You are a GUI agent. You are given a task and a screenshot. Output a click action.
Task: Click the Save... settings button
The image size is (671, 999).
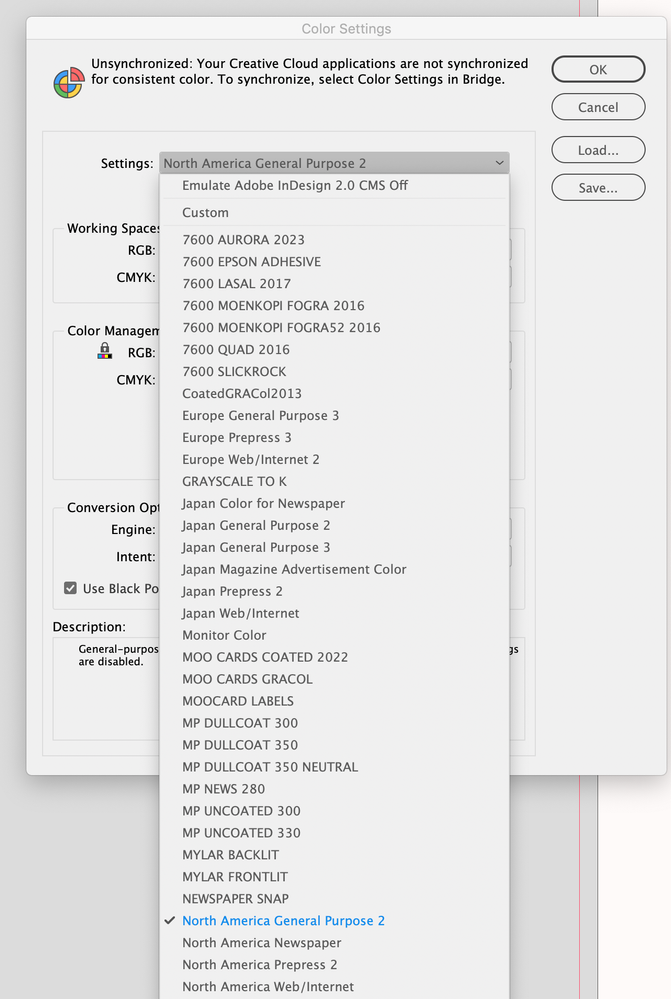598,188
